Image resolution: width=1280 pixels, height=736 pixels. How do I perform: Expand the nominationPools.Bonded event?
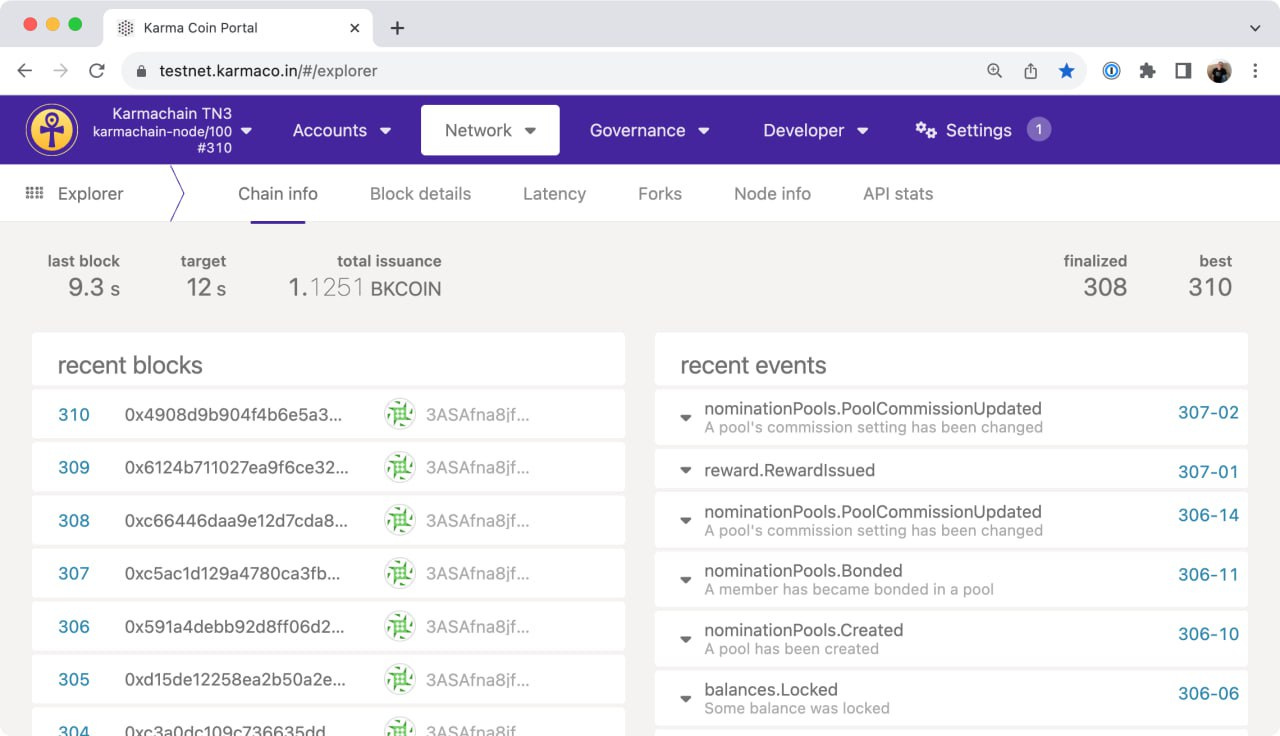(686, 580)
